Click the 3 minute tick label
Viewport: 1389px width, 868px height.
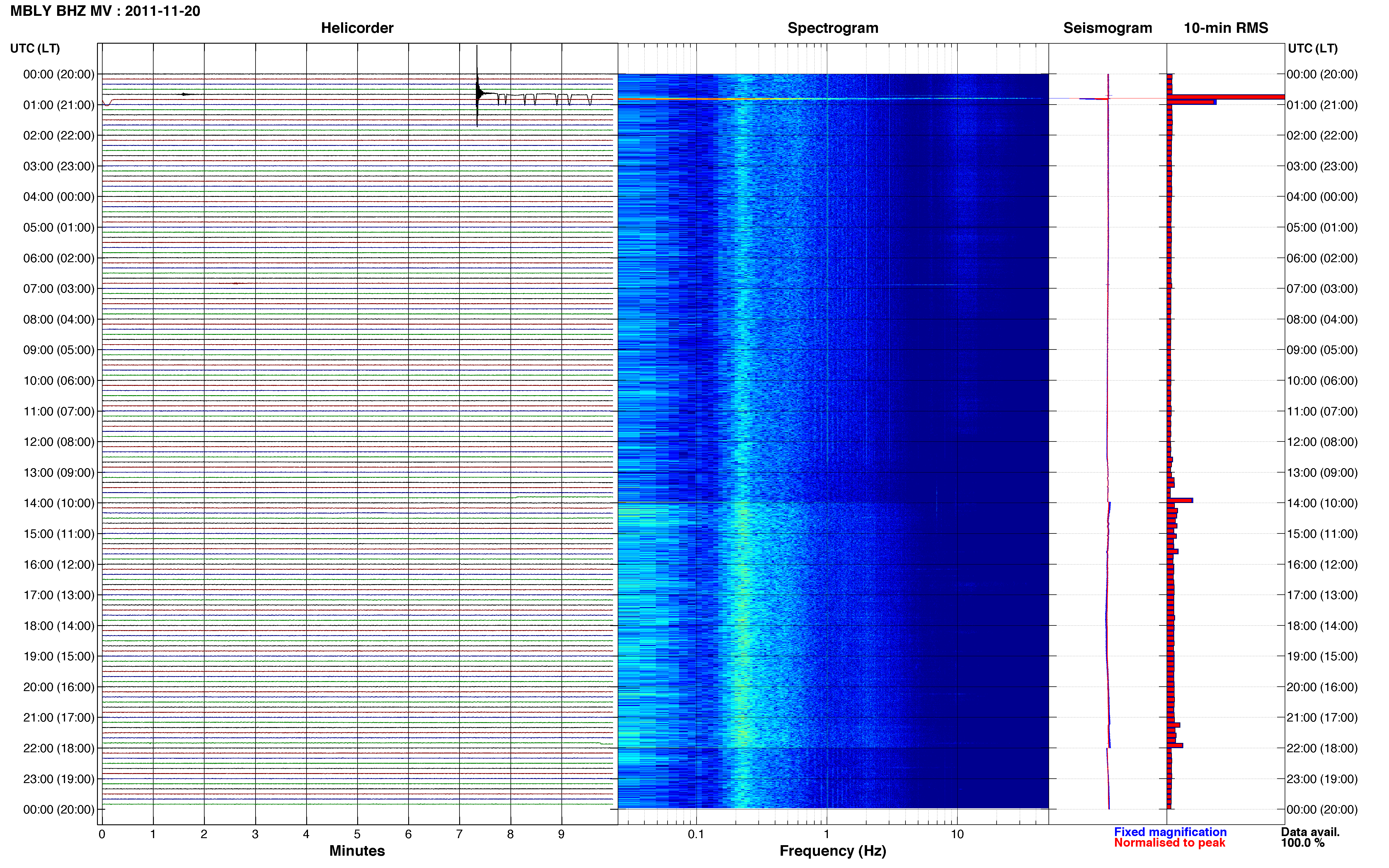tap(255, 834)
